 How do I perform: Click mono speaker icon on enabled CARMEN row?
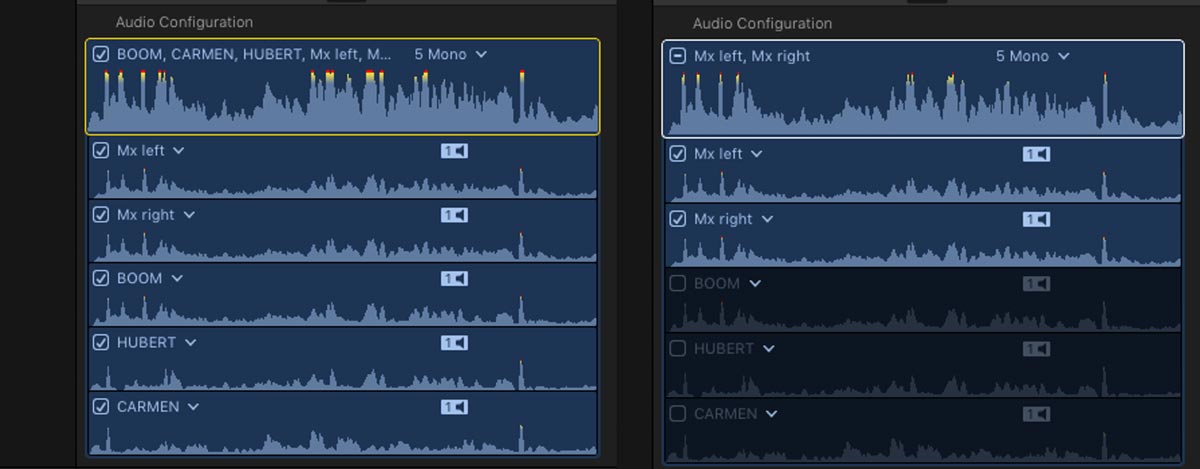(454, 407)
